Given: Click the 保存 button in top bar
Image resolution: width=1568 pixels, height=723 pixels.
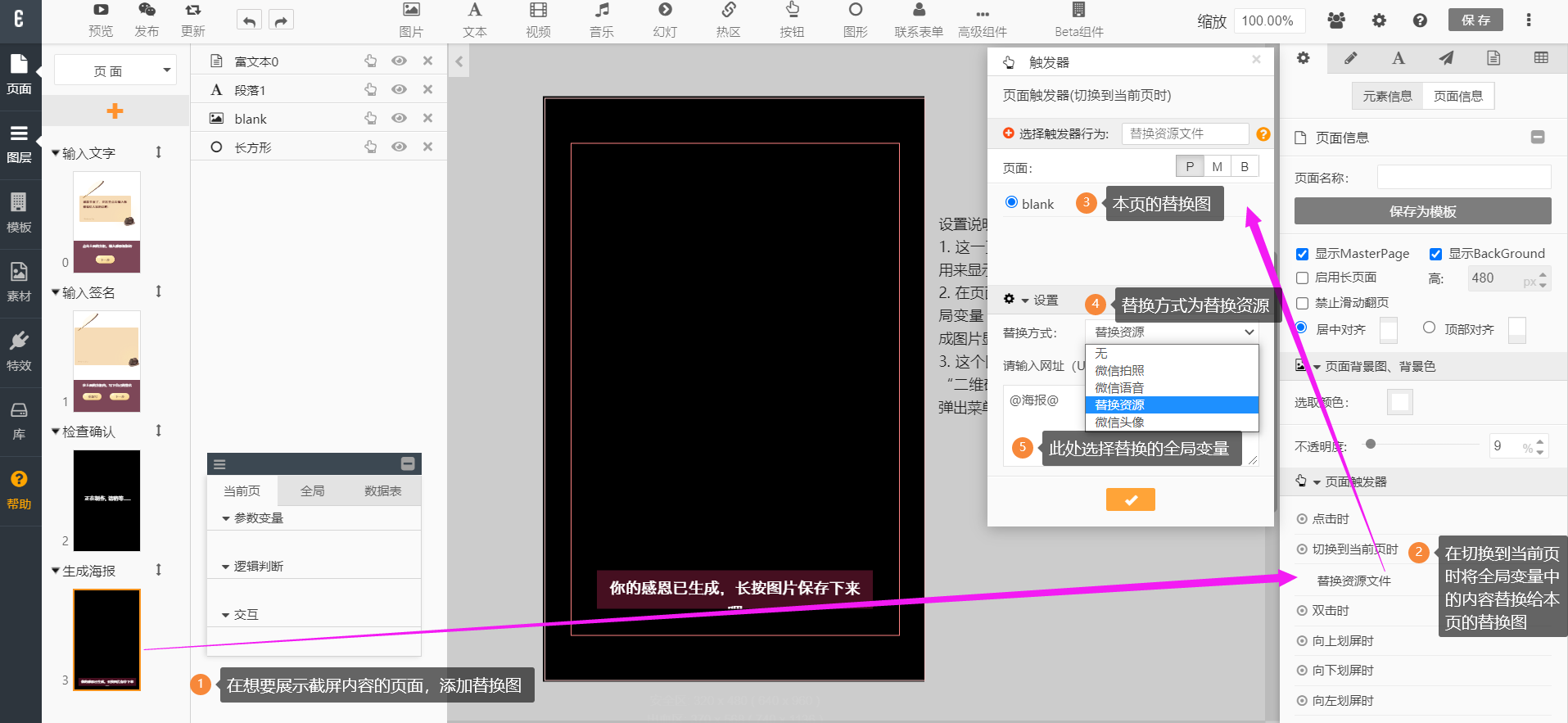Looking at the screenshot, I should coord(1475,20).
